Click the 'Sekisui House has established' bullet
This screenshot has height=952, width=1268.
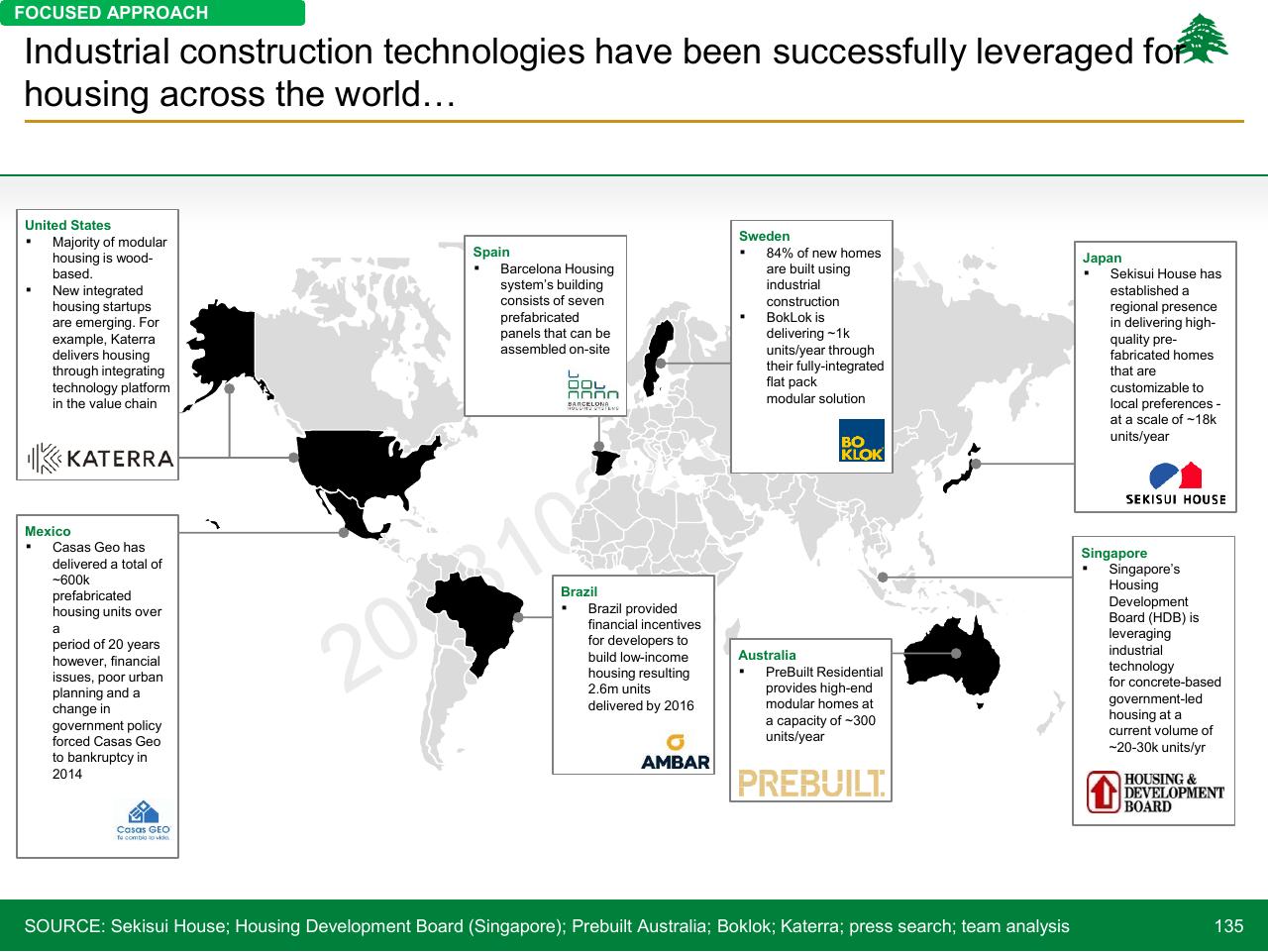coord(1165,355)
